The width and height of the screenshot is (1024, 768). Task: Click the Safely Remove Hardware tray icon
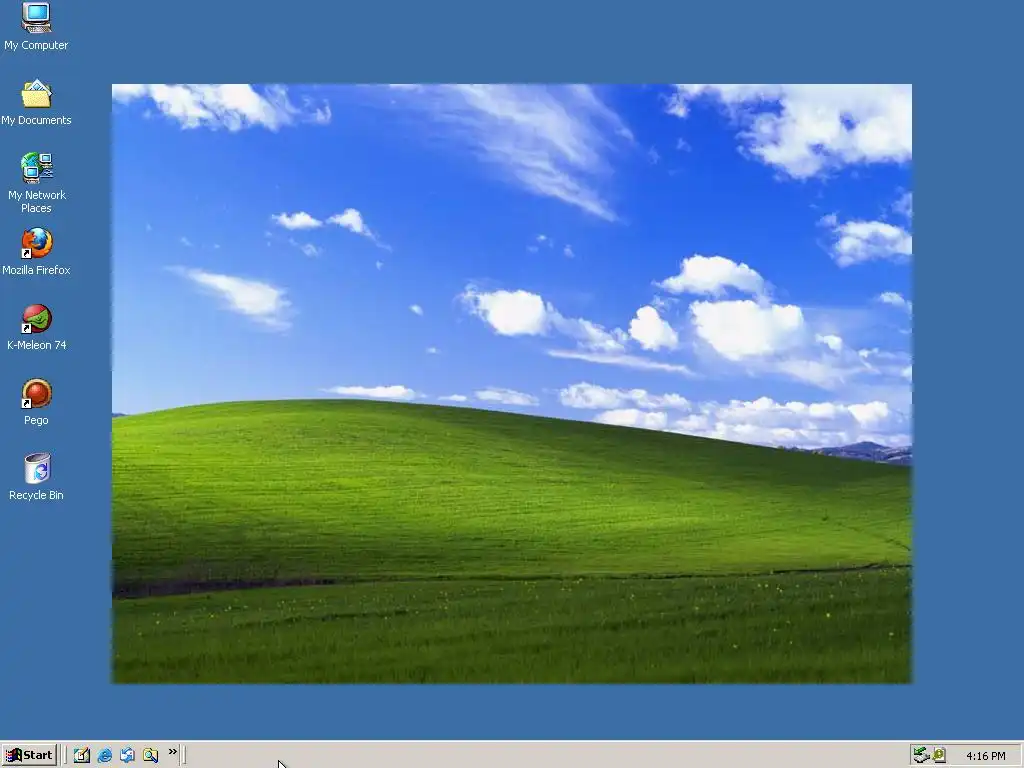pyautogui.click(x=921, y=755)
